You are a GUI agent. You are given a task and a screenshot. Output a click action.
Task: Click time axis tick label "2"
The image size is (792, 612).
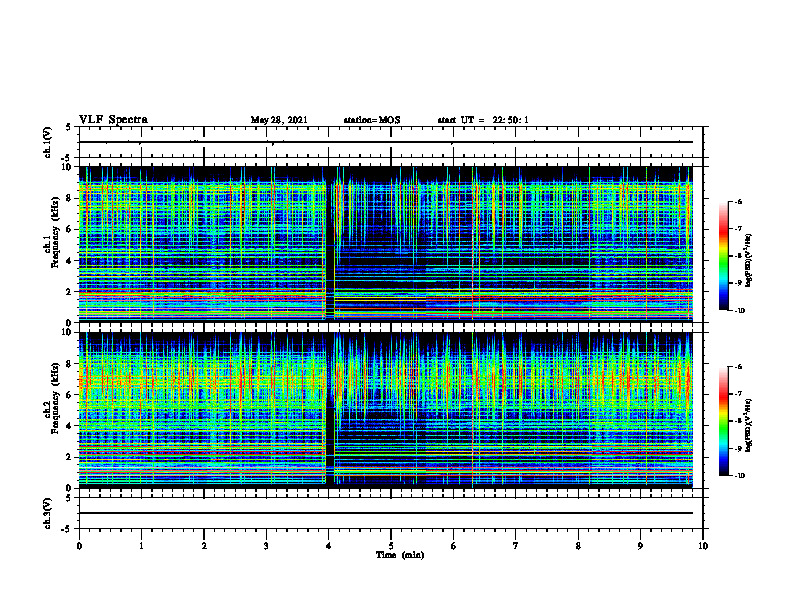coord(204,546)
